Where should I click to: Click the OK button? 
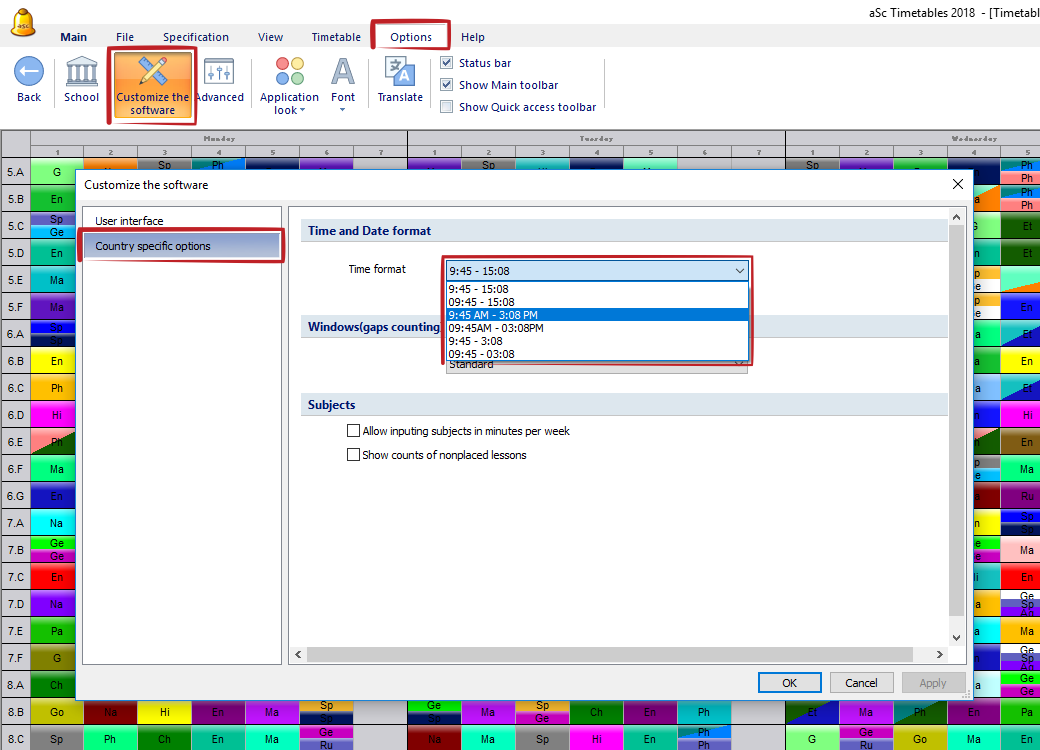789,683
